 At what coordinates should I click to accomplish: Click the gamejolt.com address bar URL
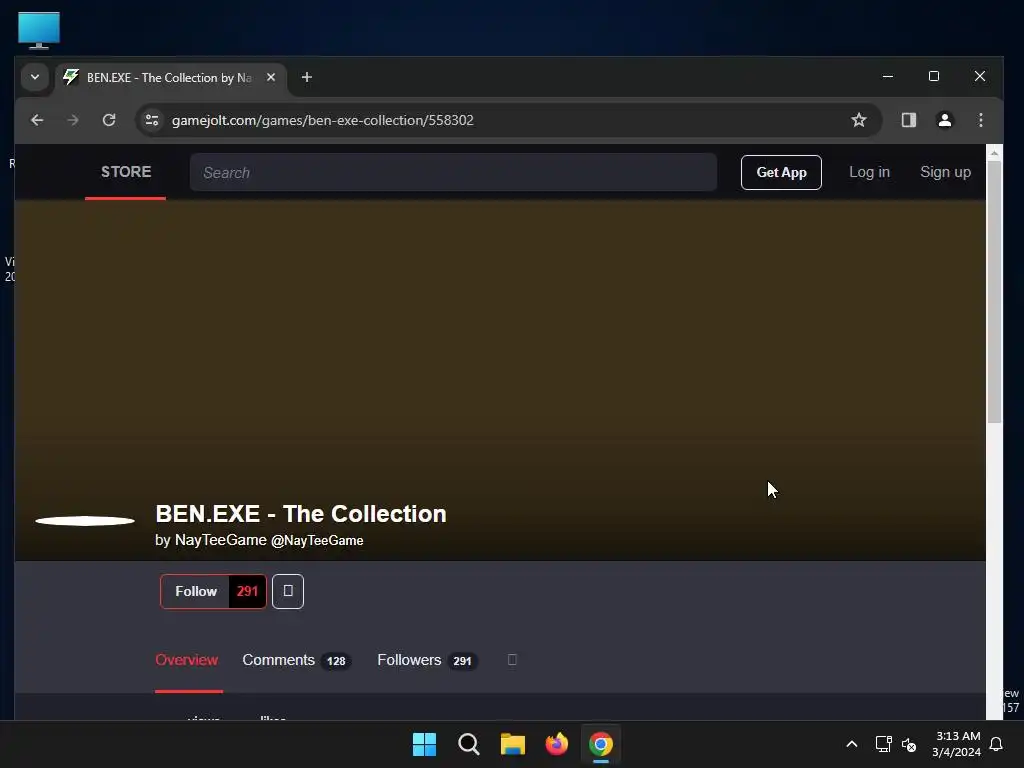(323, 120)
